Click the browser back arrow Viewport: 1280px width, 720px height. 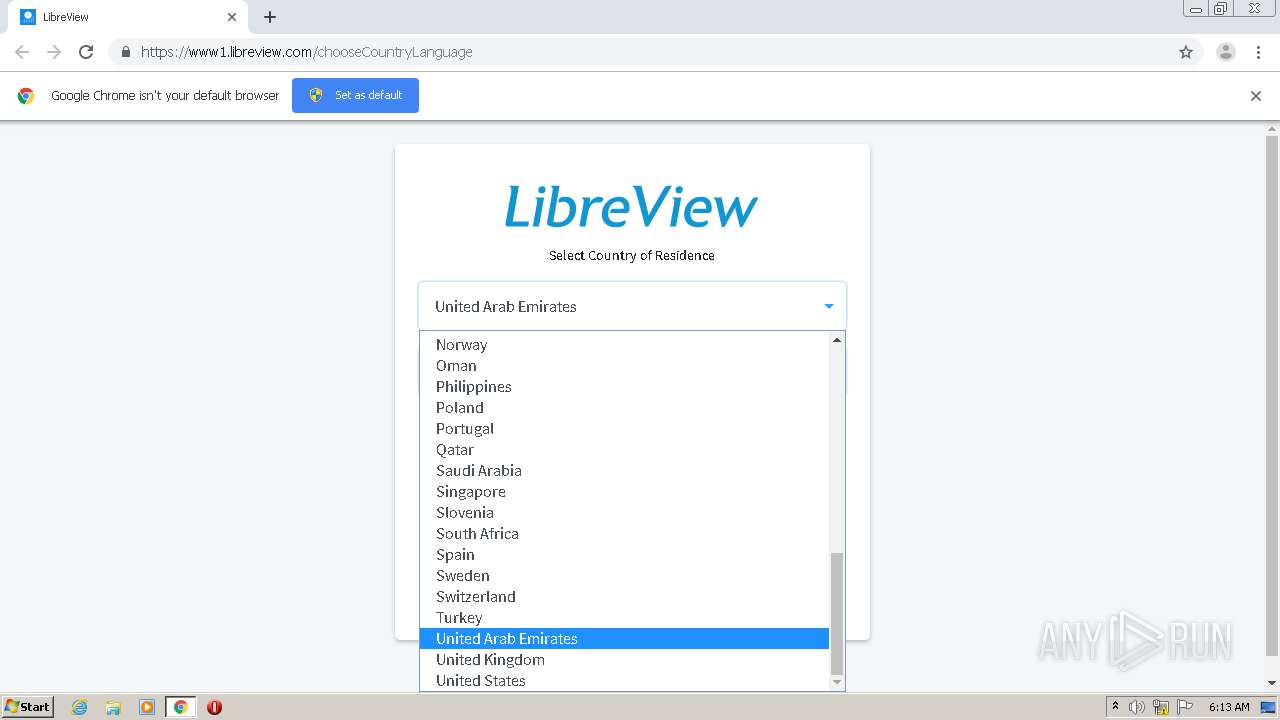point(22,52)
